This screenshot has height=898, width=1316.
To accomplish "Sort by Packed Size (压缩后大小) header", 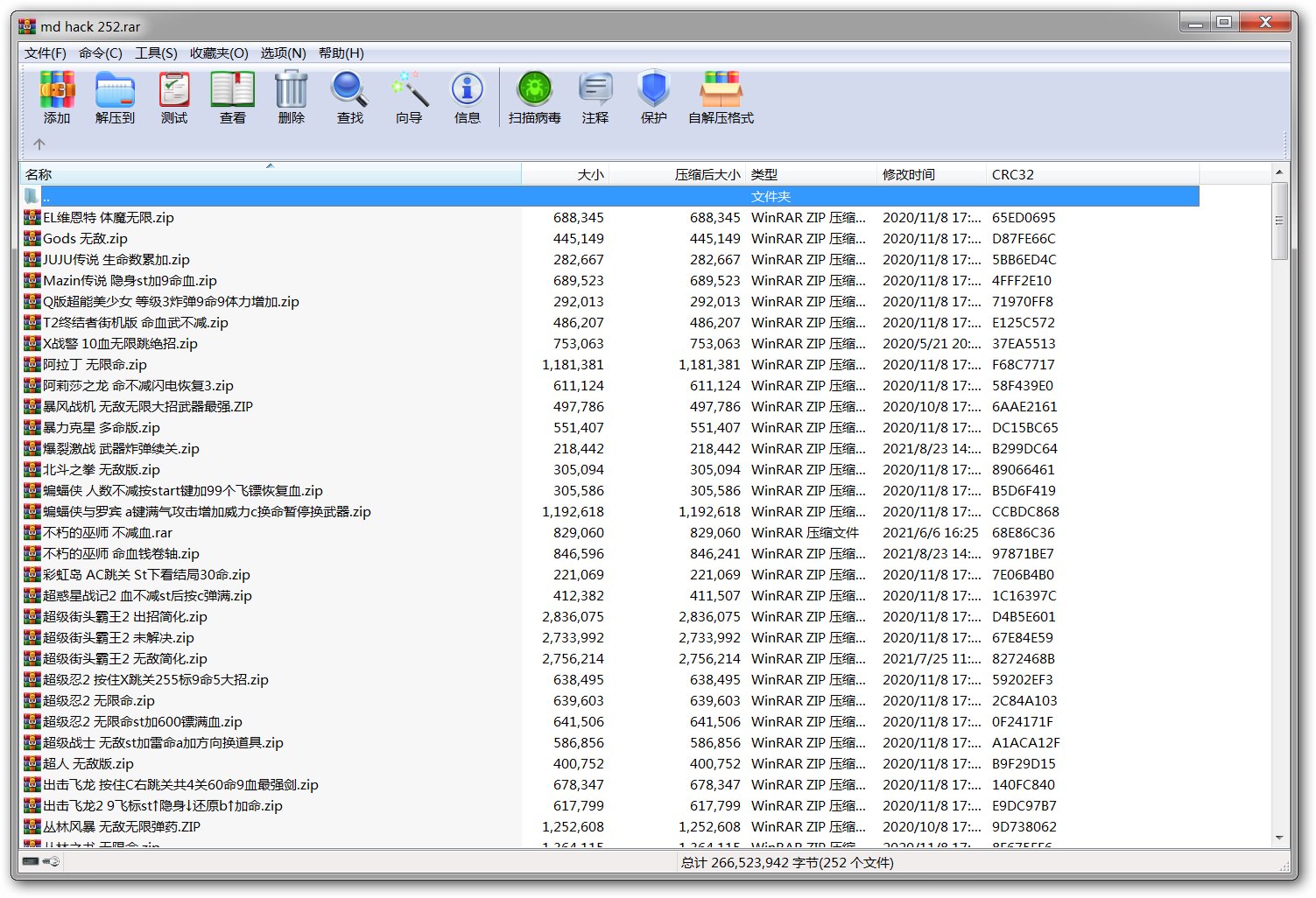I will (678, 174).
